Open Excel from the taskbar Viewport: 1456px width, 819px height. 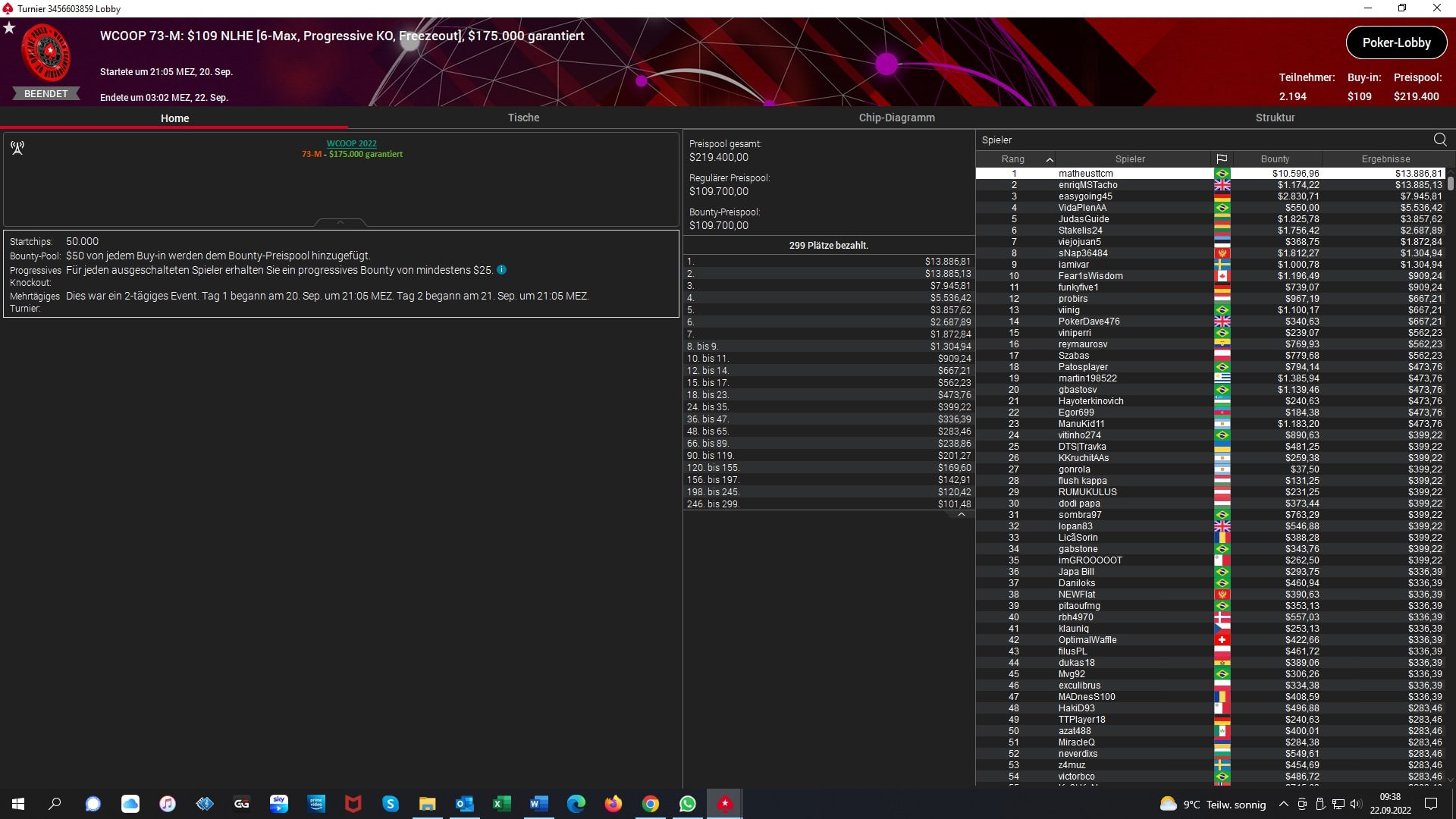[502, 804]
